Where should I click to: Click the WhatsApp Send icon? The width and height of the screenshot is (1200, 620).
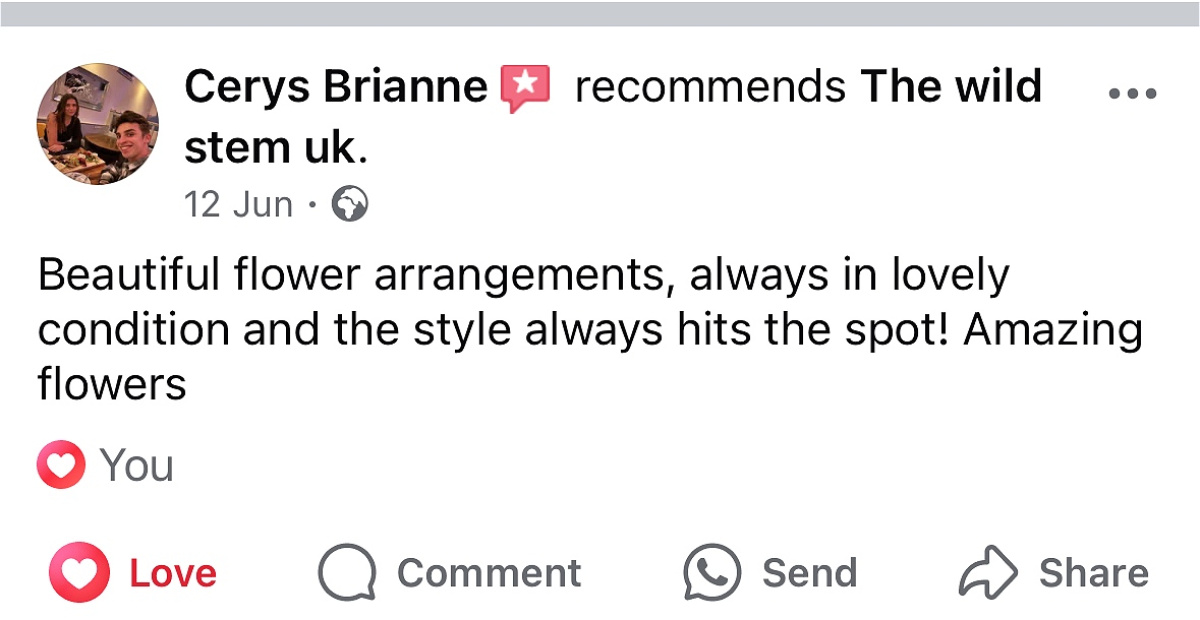coord(712,573)
